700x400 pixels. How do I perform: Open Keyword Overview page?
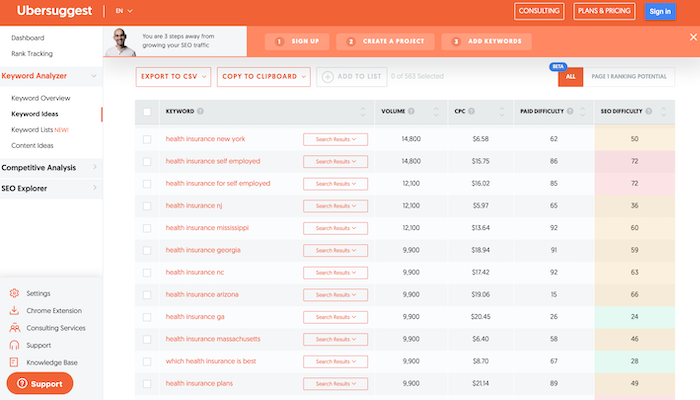[x=41, y=98]
